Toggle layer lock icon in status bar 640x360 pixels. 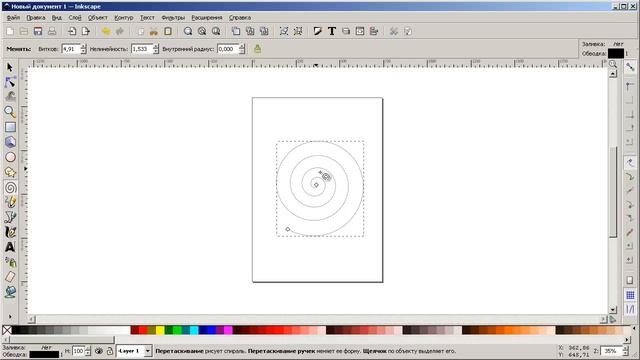(109, 351)
